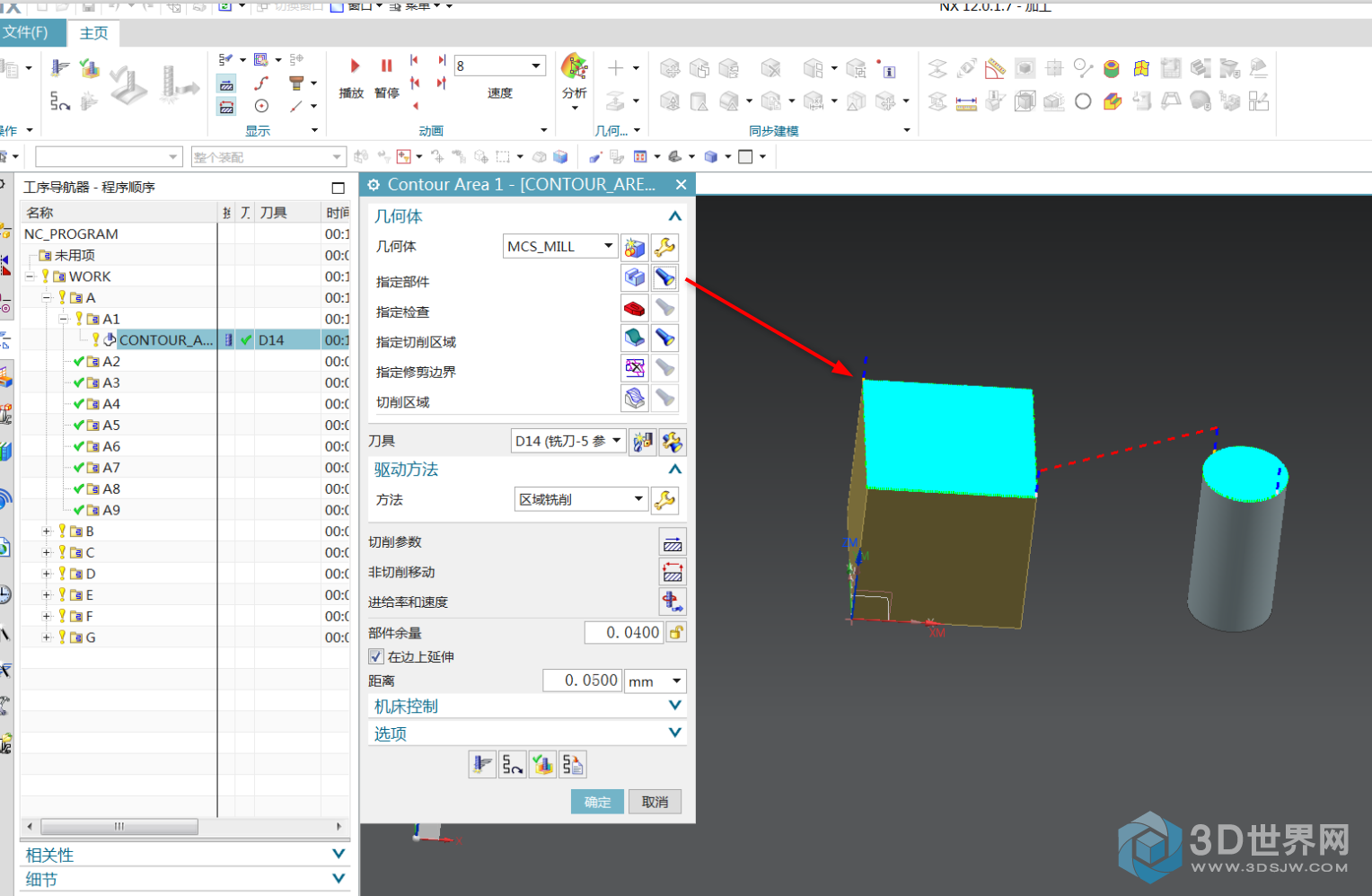The image size is (1372, 896).
Task: Collapse the 几何体 section
Action: [x=675, y=216]
